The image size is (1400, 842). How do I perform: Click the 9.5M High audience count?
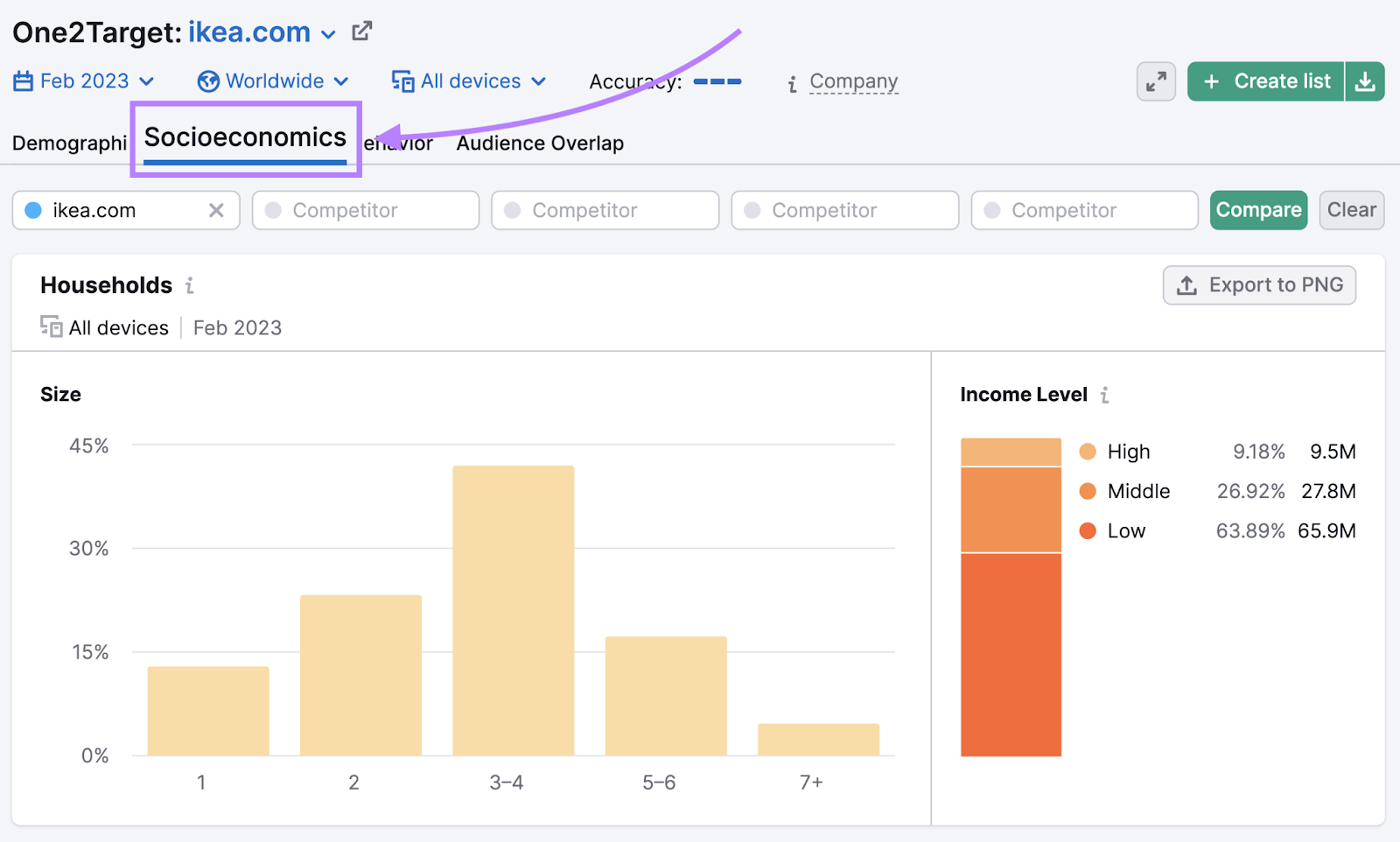tap(1333, 452)
